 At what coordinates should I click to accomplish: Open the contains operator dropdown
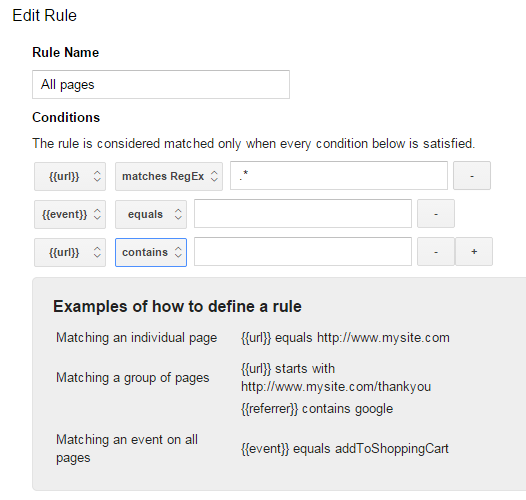coord(151,252)
